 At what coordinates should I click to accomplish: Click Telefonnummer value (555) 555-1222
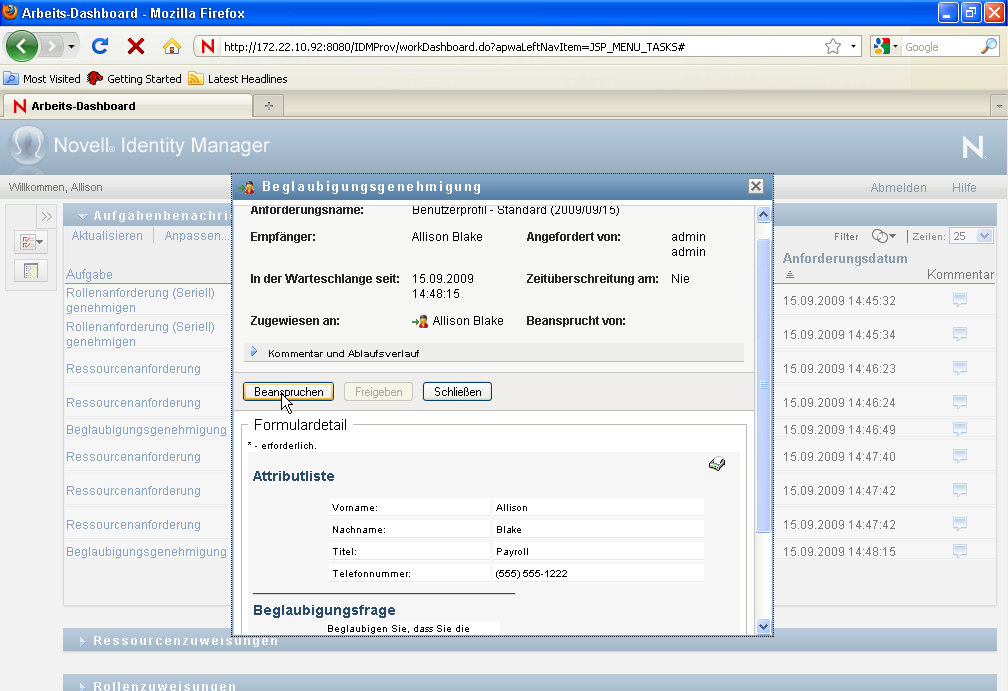(532, 573)
